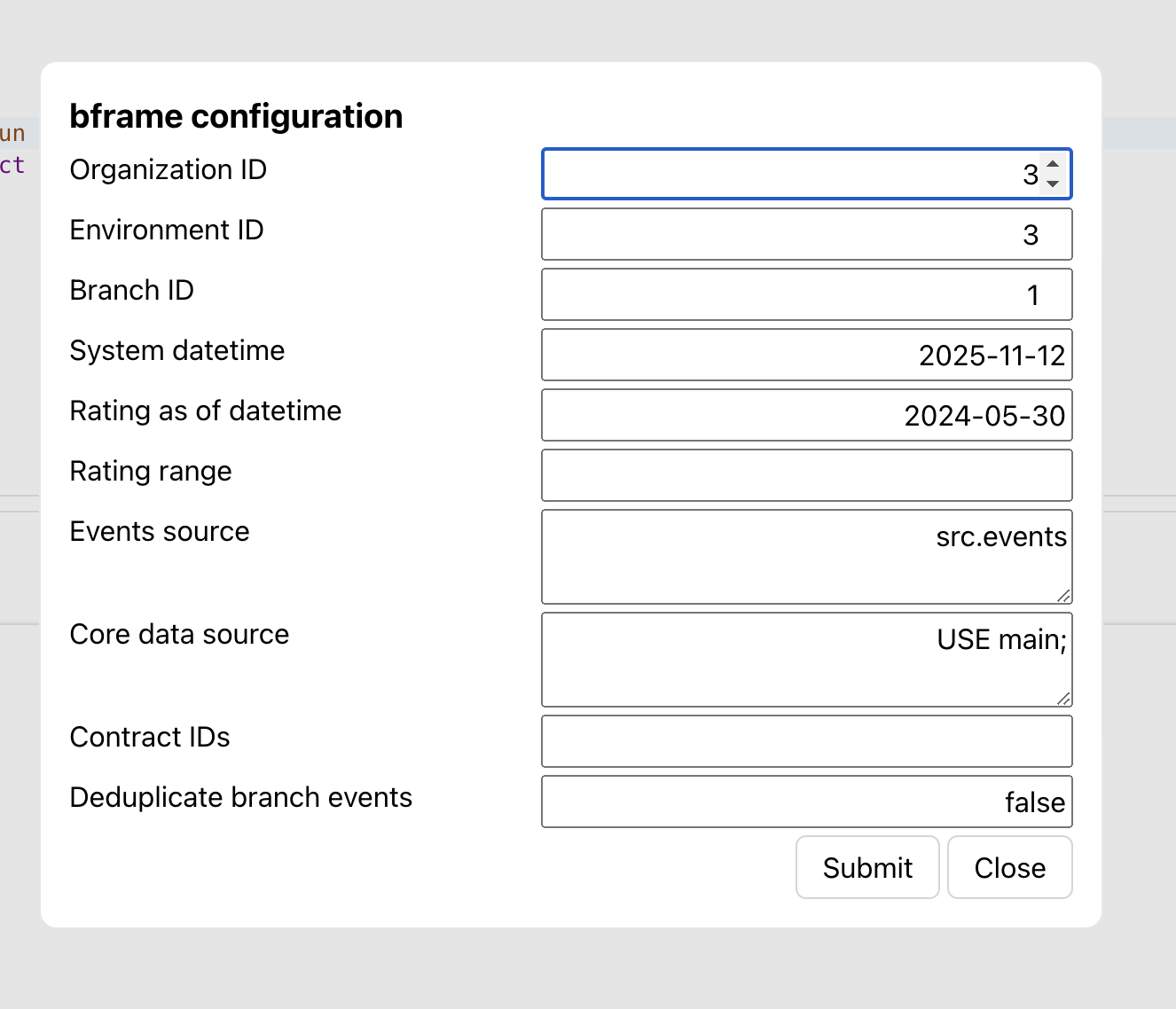Focus the empty Contract IDs field
Screen dimensions: 1176x1009
(x=806, y=741)
